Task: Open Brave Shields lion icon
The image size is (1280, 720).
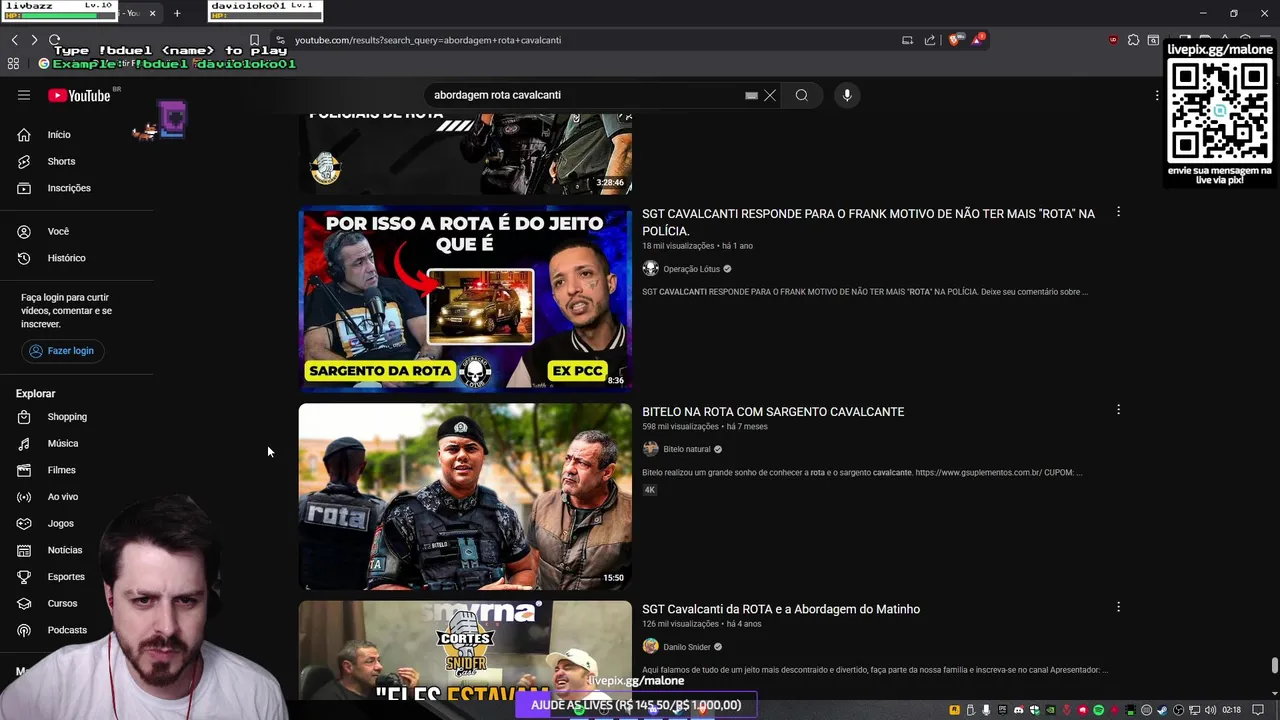Action: point(954,40)
